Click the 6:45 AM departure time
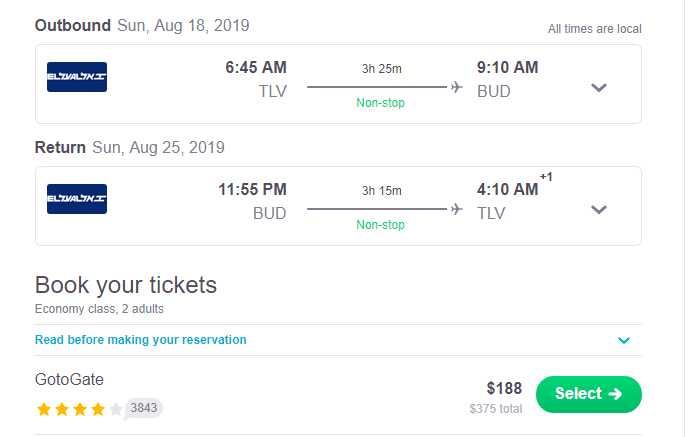Image resolution: width=688 pixels, height=437 pixels. tap(256, 68)
